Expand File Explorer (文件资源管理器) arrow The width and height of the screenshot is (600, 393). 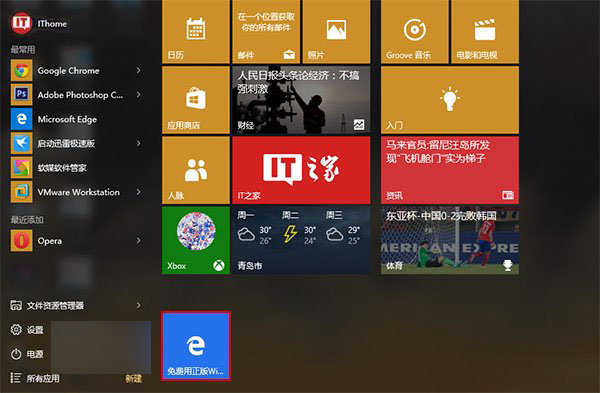139,305
